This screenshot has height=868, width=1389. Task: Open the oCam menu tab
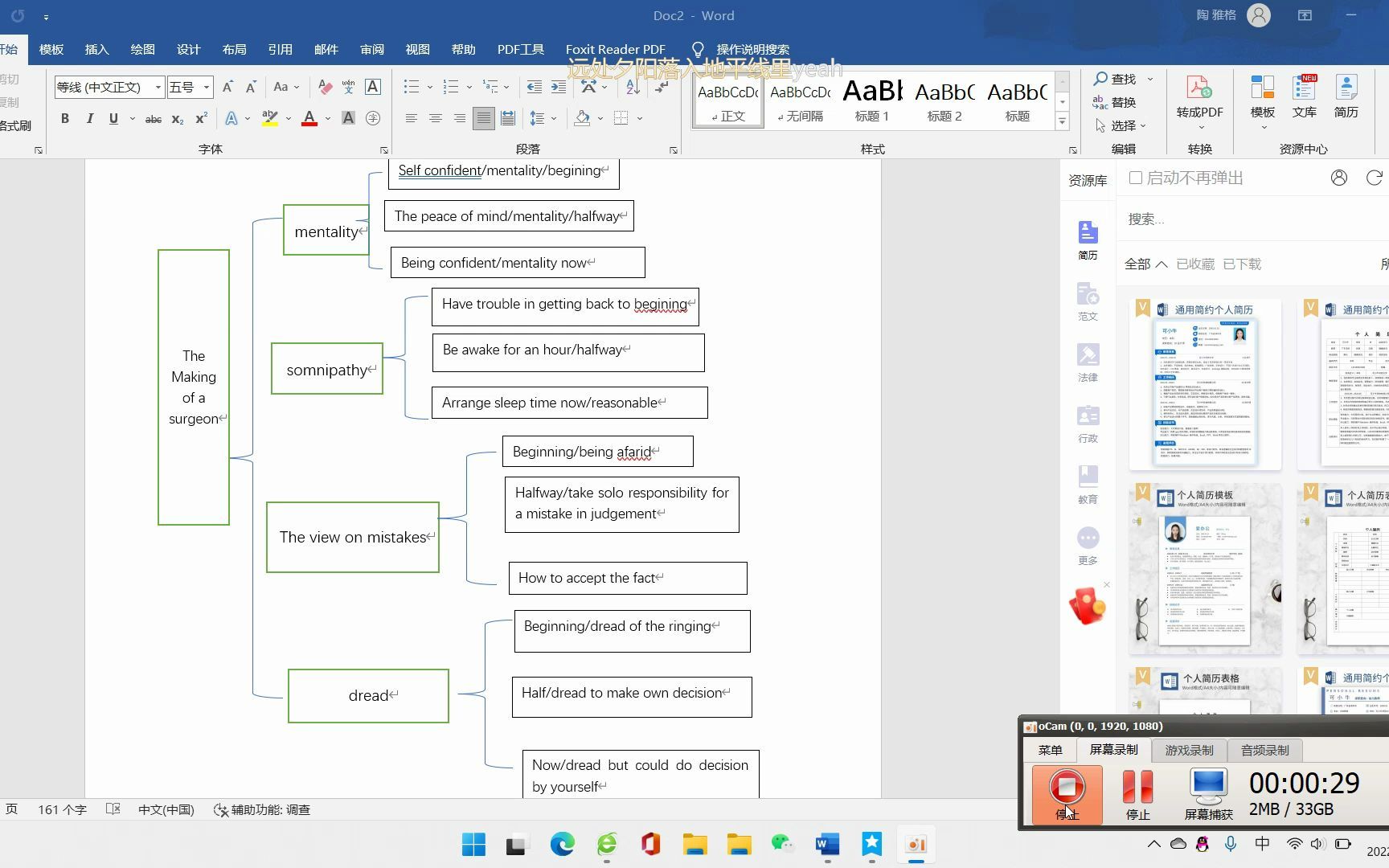click(x=1050, y=750)
